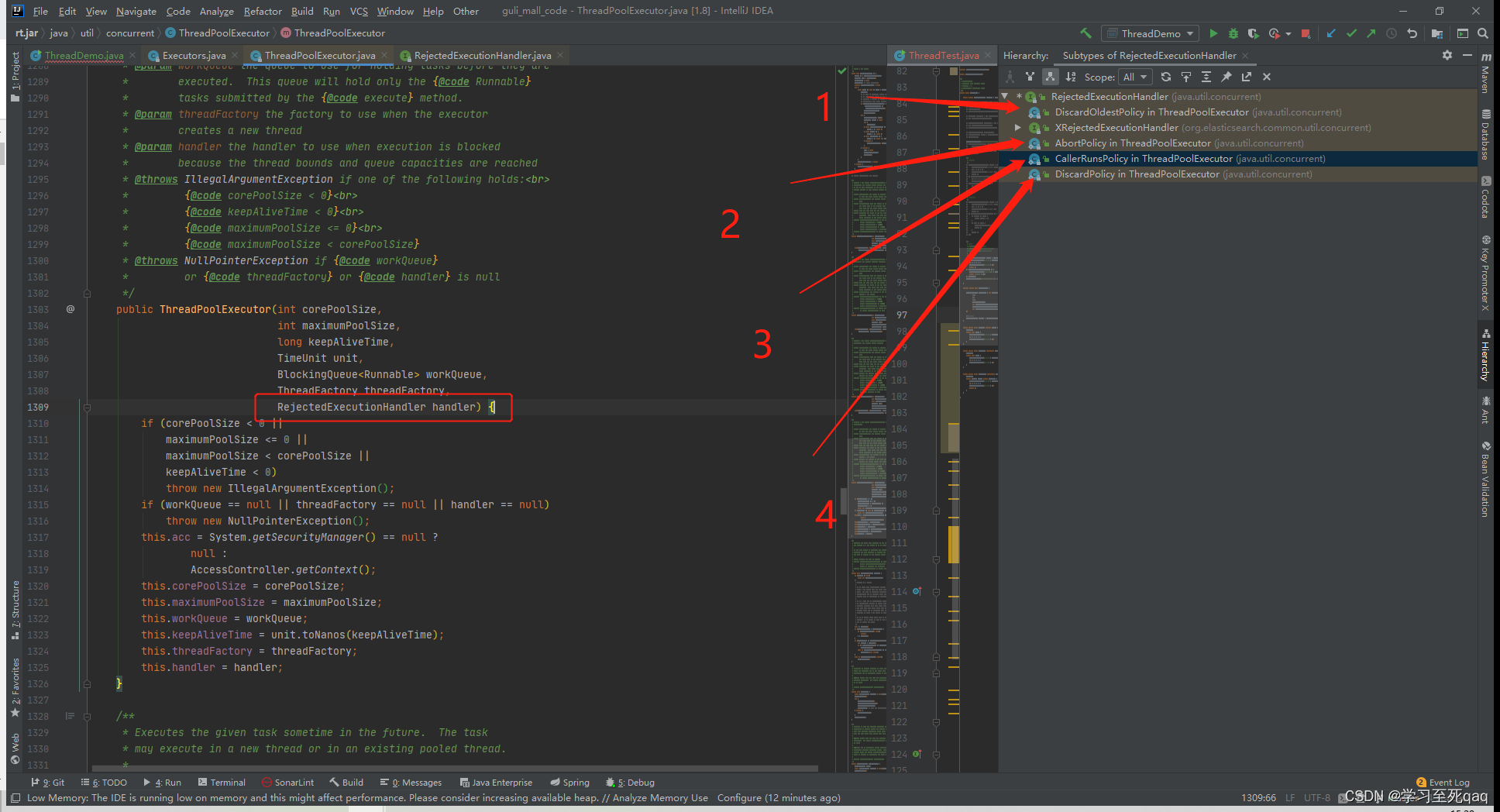Open the ThreadDemo run configuration dropdown
1500x812 pixels.
click(1150, 33)
